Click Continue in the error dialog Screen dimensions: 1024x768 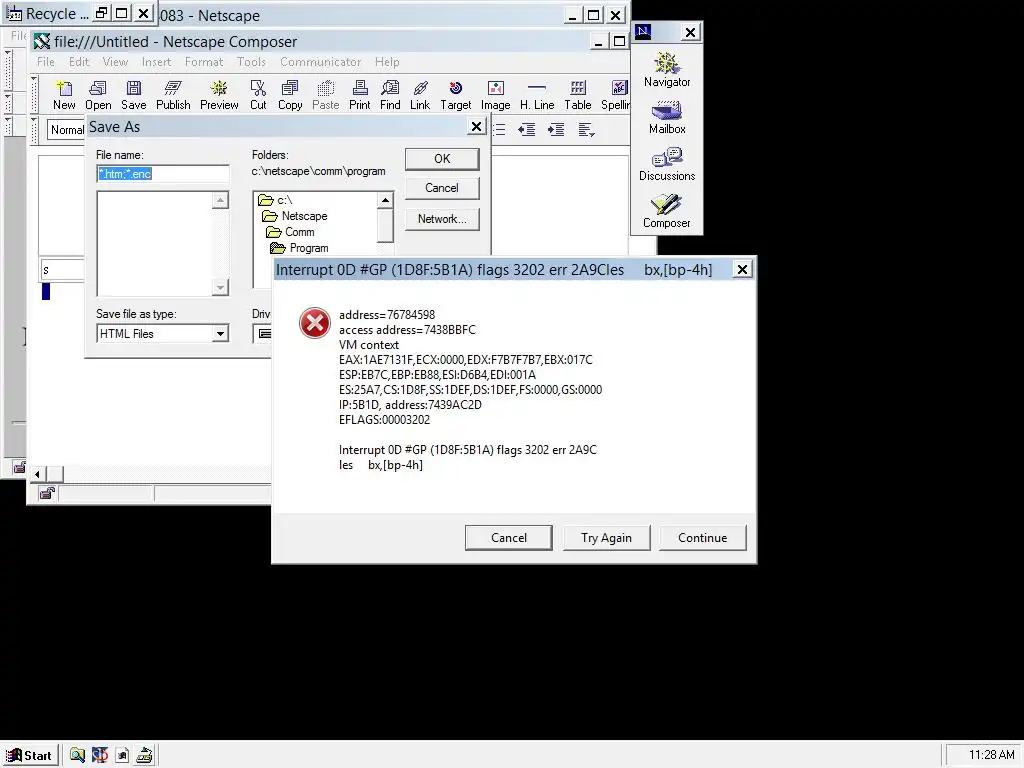coord(702,537)
